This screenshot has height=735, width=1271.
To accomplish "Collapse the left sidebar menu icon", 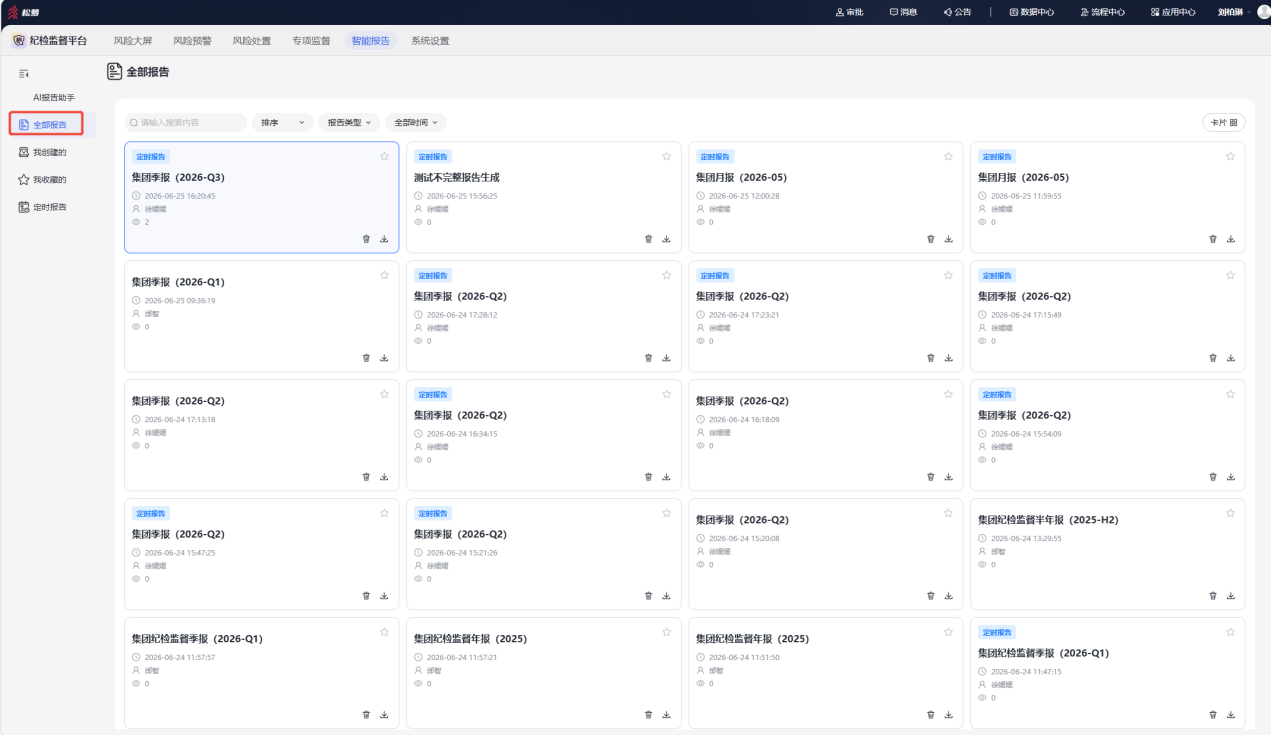I will coord(24,74).
